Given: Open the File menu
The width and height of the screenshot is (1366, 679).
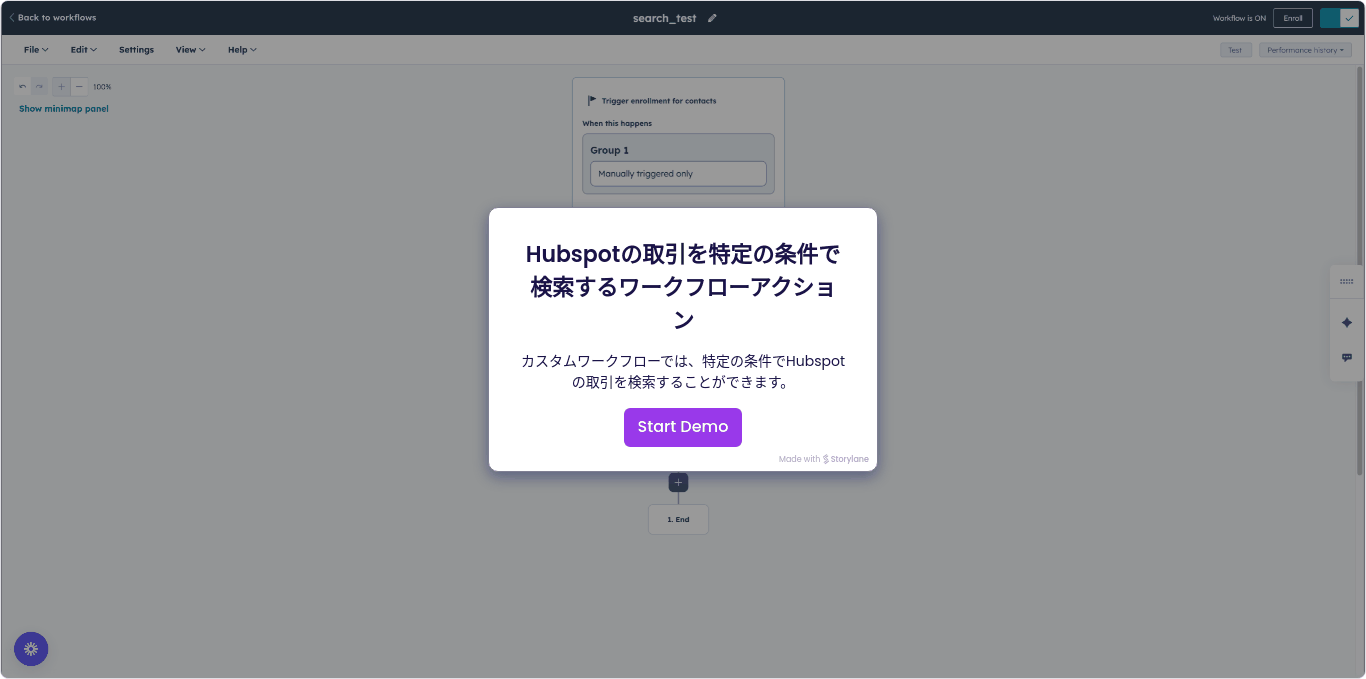Looking at the screenshot, I should 36,50.
